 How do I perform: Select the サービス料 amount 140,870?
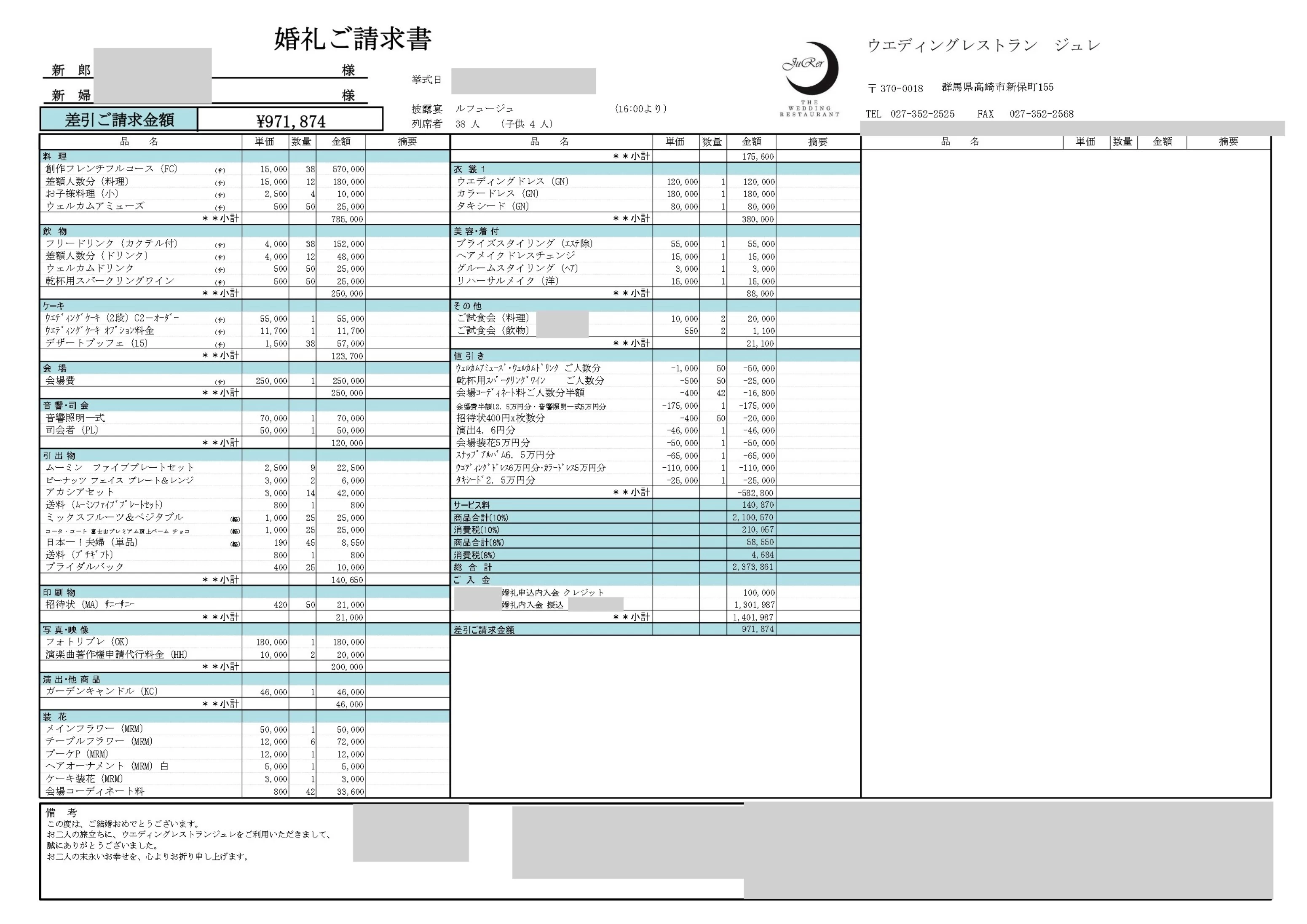[x=758, y=505]
